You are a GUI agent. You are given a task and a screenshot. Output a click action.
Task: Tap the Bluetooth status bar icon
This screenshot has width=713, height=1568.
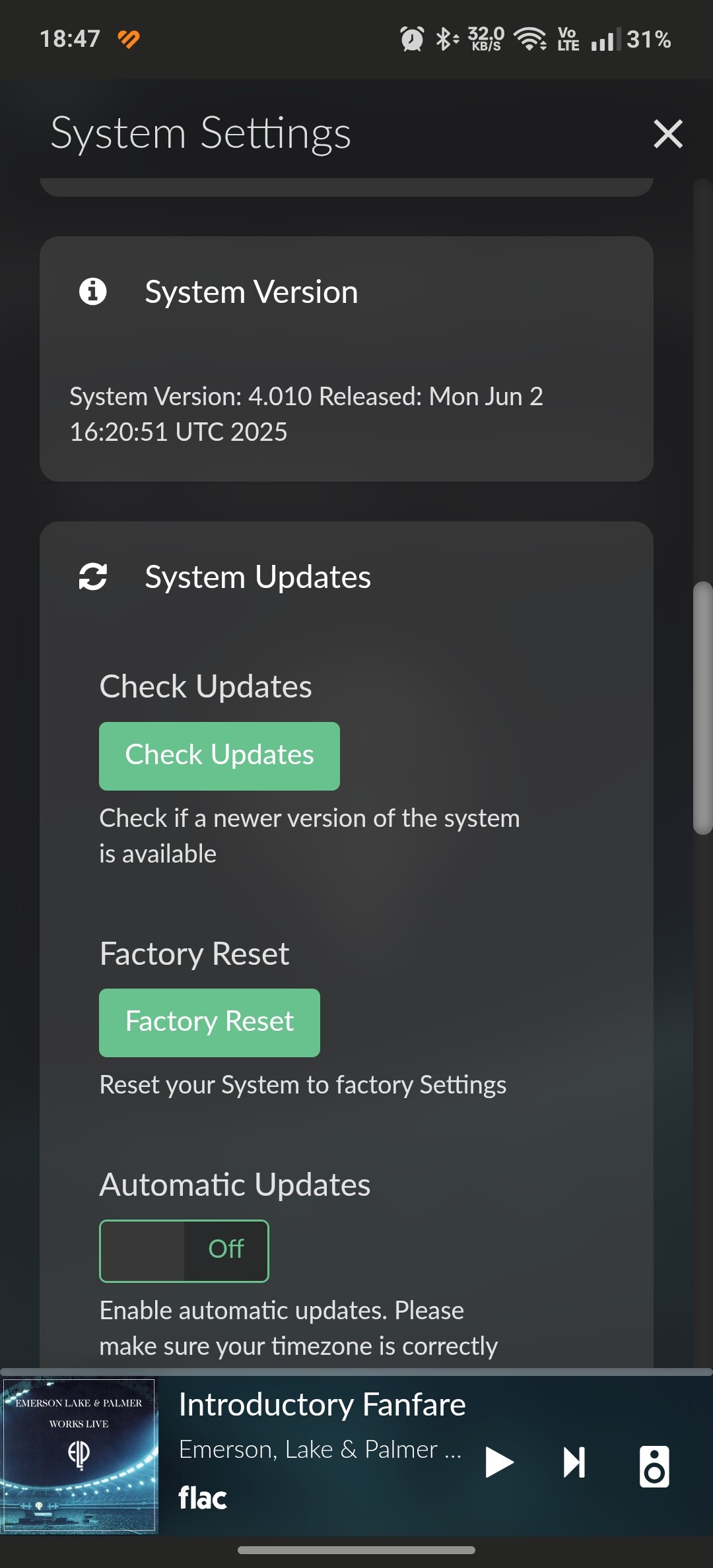446,39
